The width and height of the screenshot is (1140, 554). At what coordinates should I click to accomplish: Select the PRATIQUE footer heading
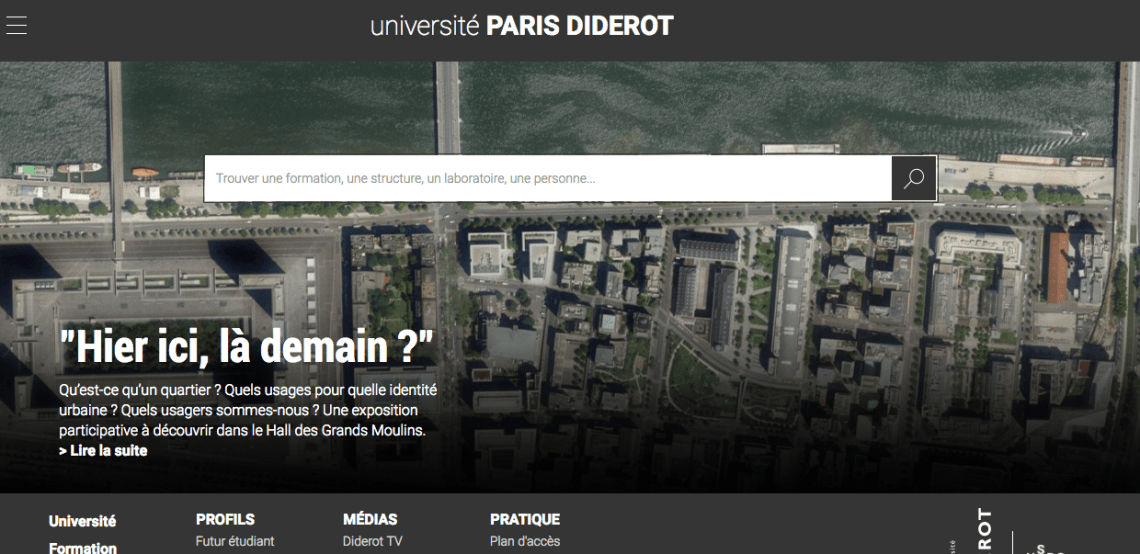pos(525,520)
